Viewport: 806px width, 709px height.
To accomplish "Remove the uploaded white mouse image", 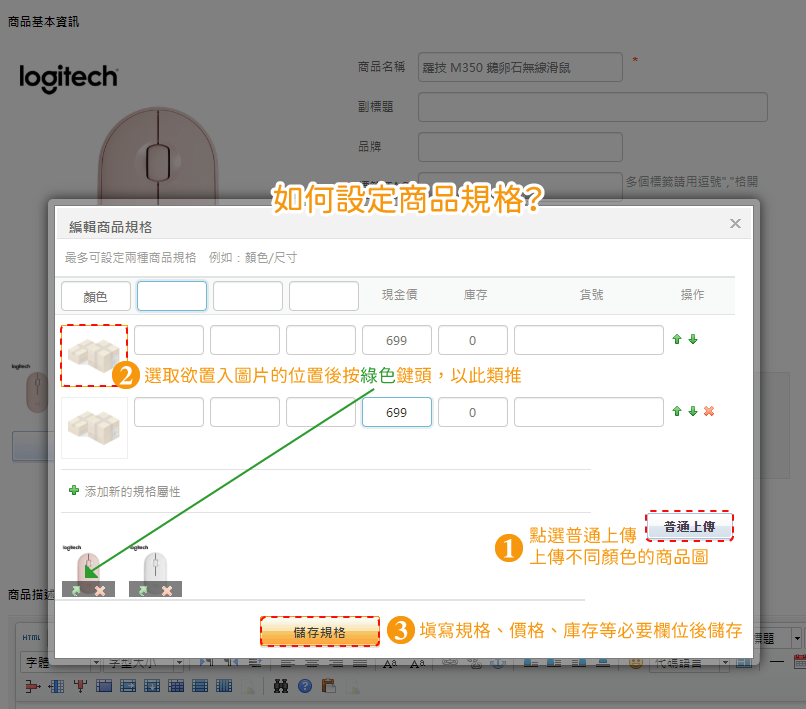I will (167, 591).
